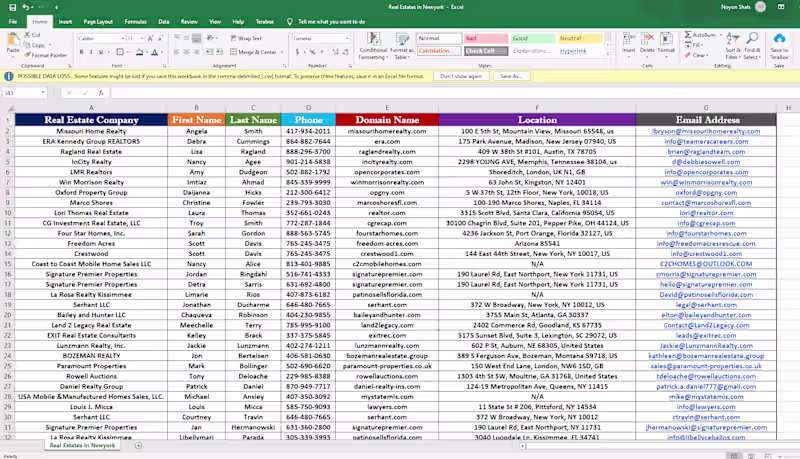This screenshot has width=800, height=459.
Task: Apply the Bad cell style
Action: coord(486,38)
